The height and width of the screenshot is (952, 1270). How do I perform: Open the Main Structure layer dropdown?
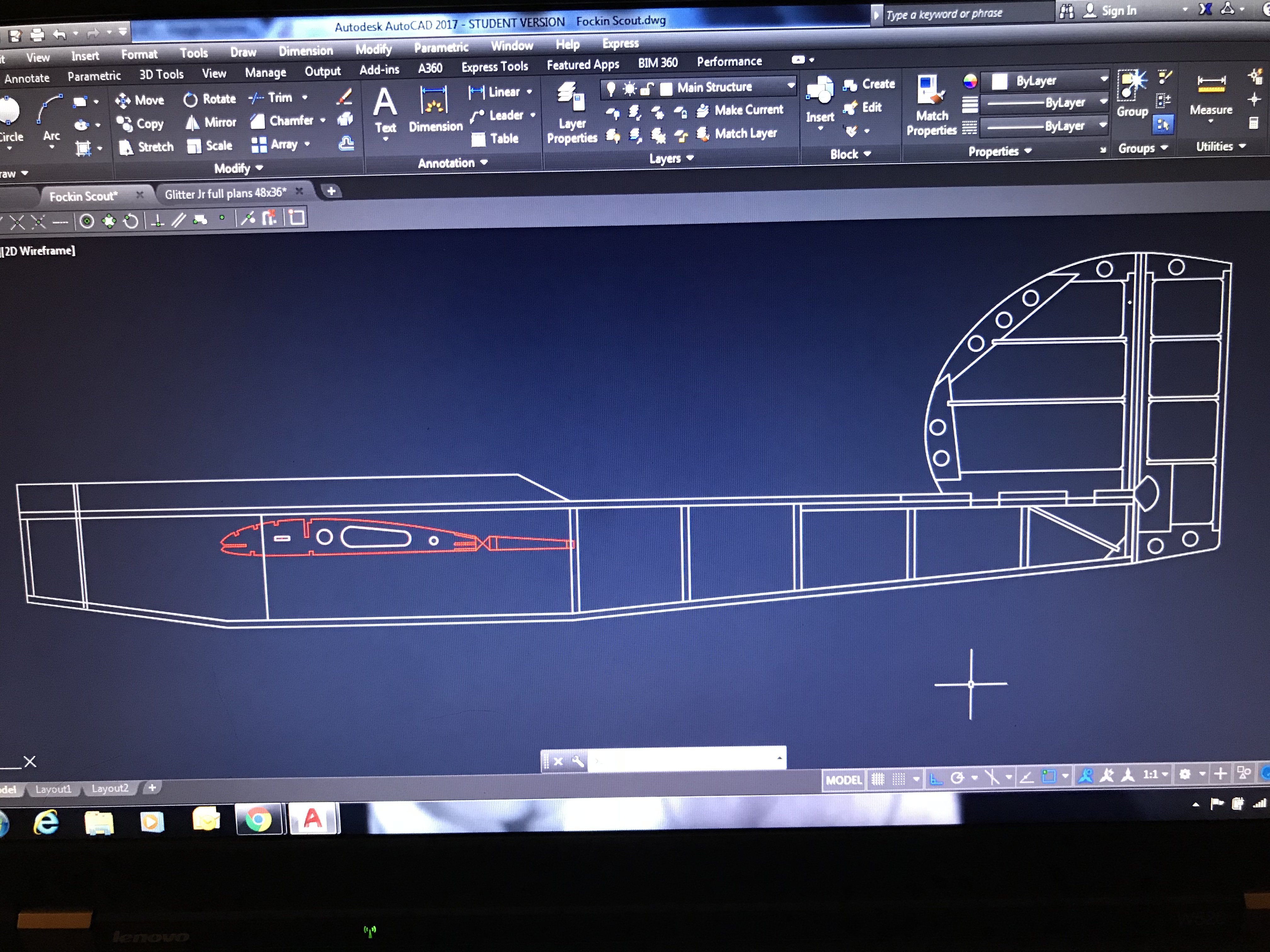pos(791,86)
